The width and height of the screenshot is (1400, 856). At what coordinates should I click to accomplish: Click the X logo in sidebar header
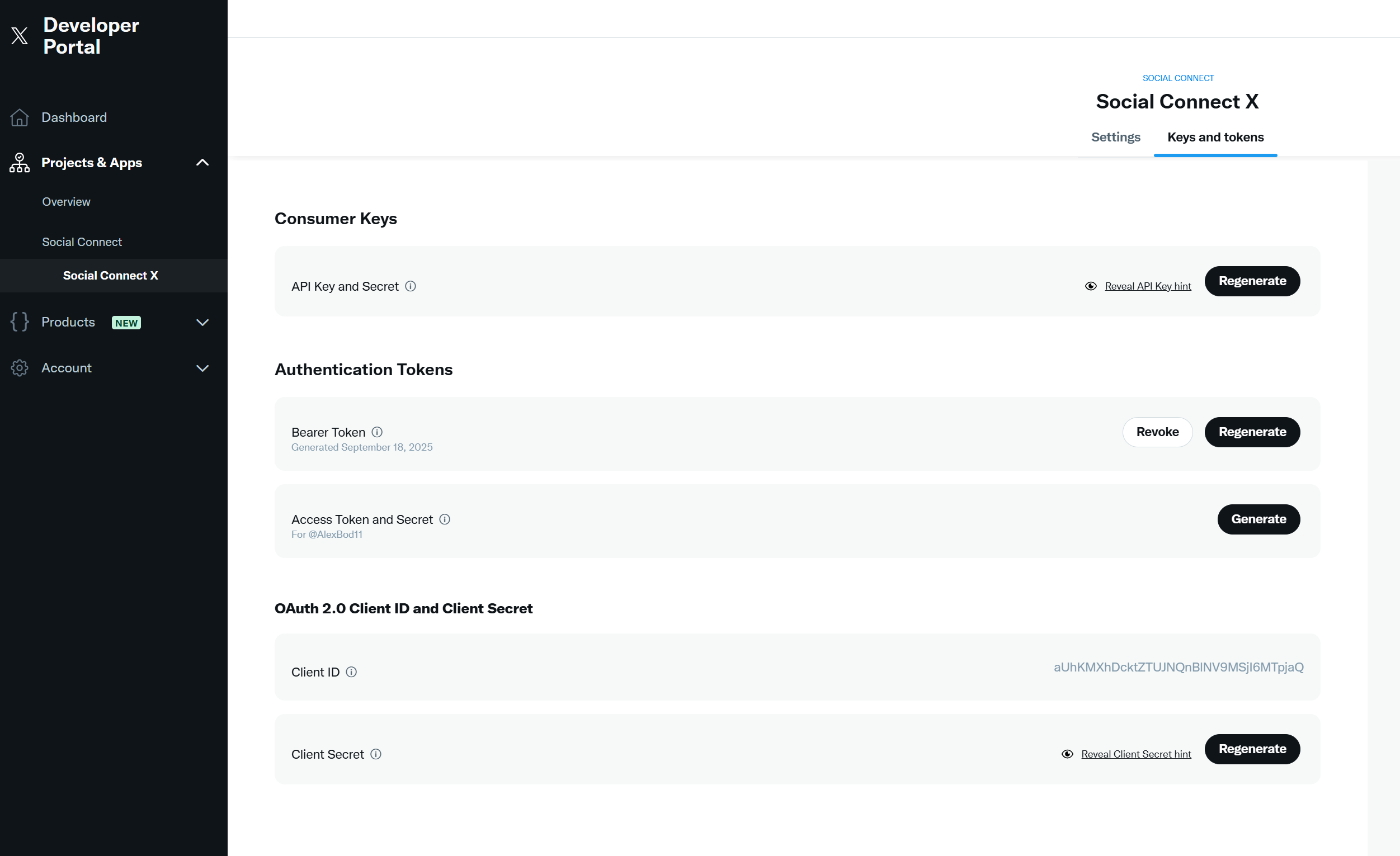20,35
